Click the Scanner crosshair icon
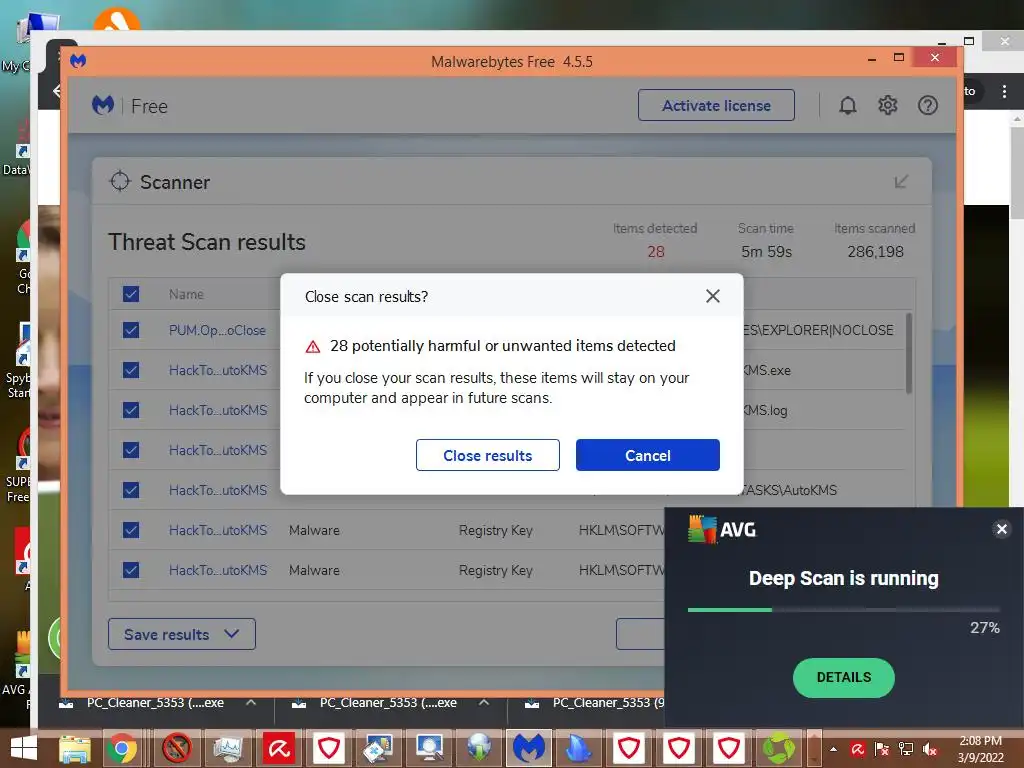 click(120, 181)
